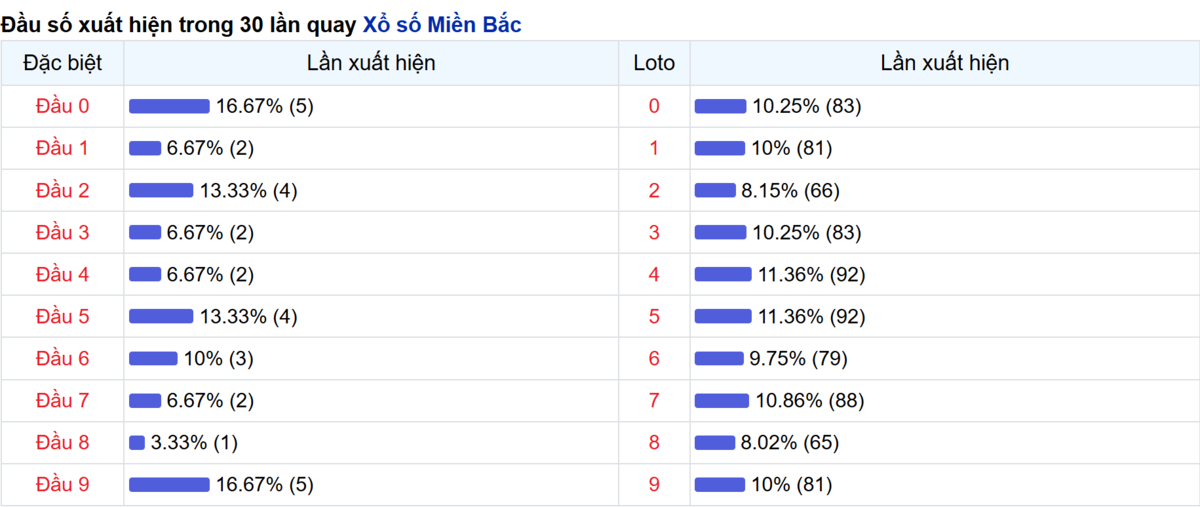Click Loto 2 8.15% (66) bar
The width and height of the screenshot is (1200, 507).
tap(716, 190)
